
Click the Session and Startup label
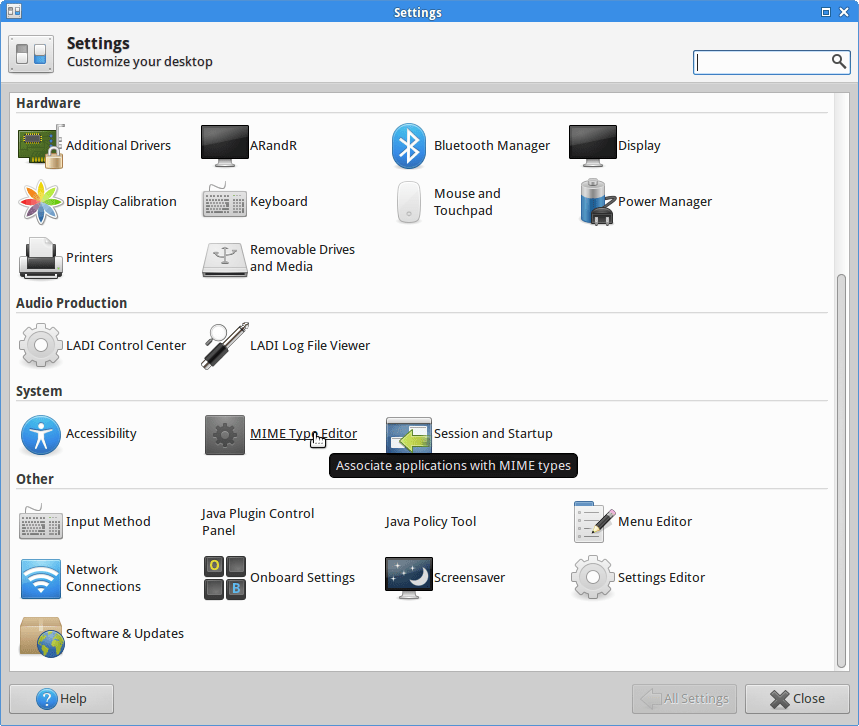(493, 433)
